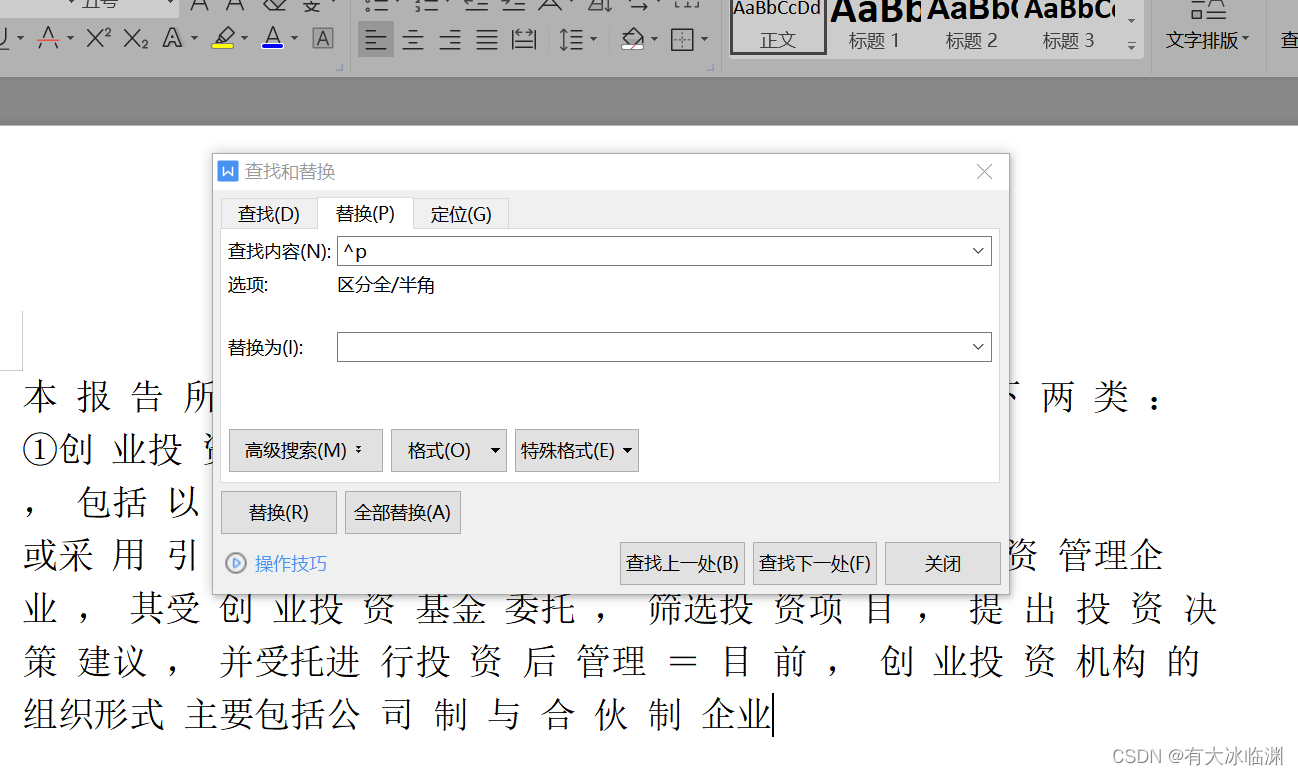
Task: Align text left
Action: point(375,40)
